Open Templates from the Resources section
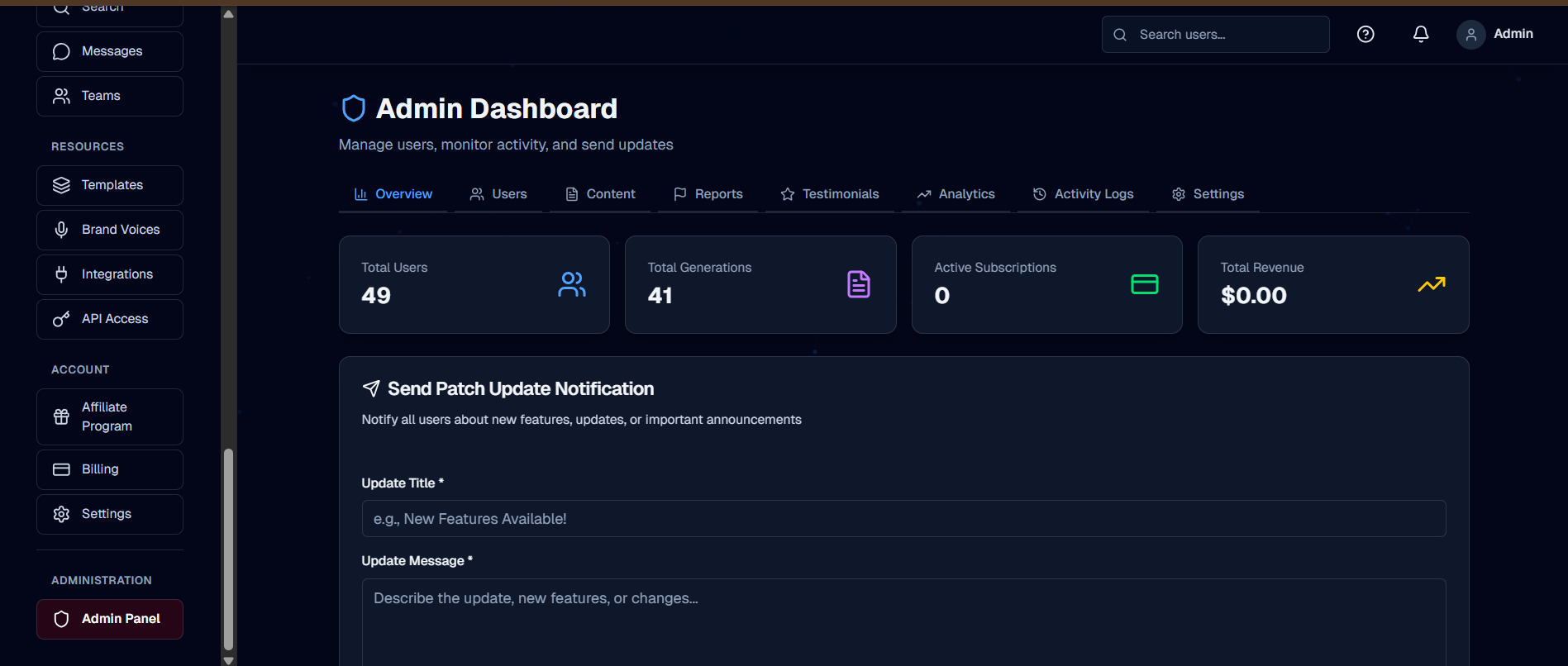The height and width of the screenshot is (666, 1568). [x=110, y=185]
